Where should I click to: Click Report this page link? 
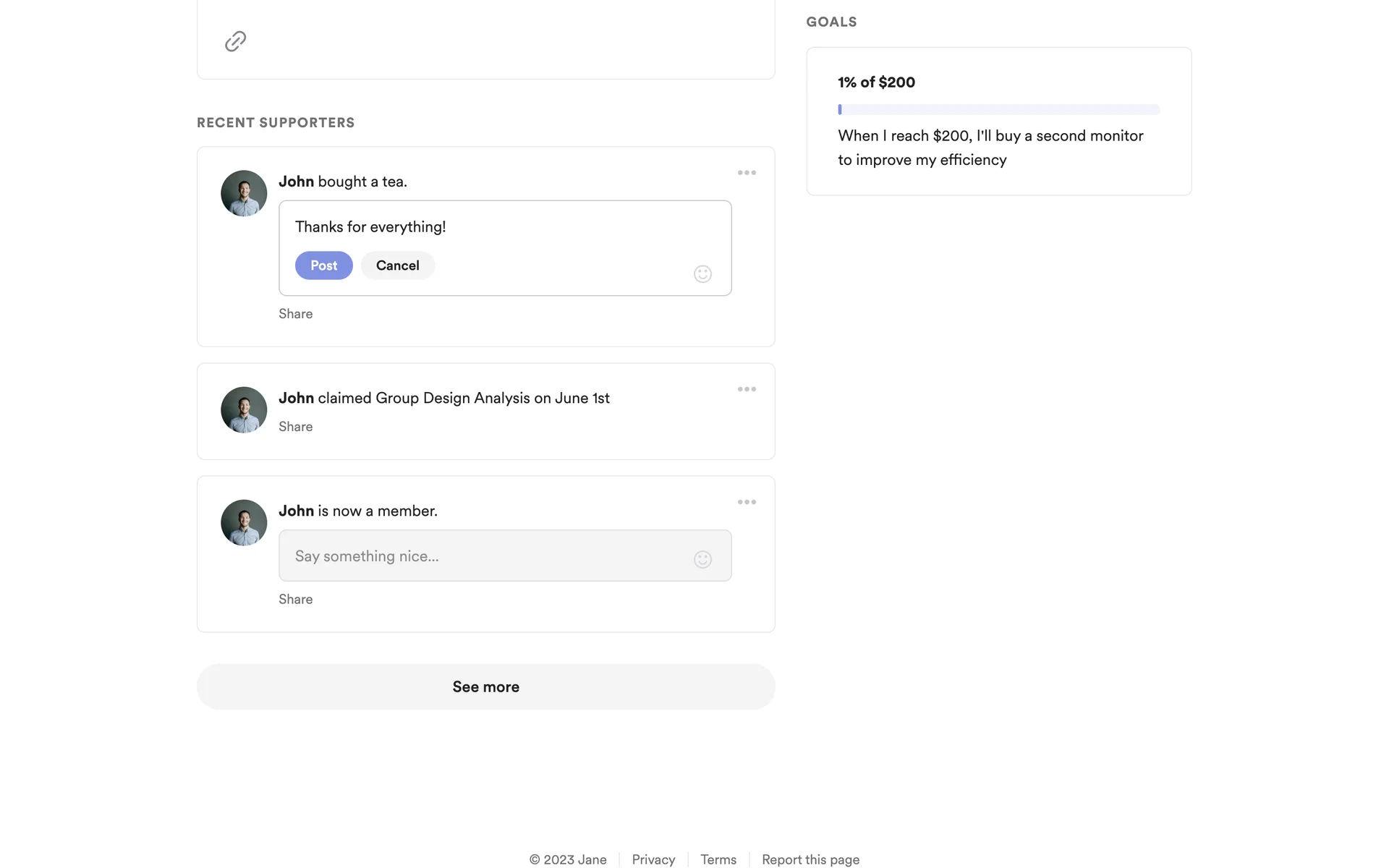point(810,859)
